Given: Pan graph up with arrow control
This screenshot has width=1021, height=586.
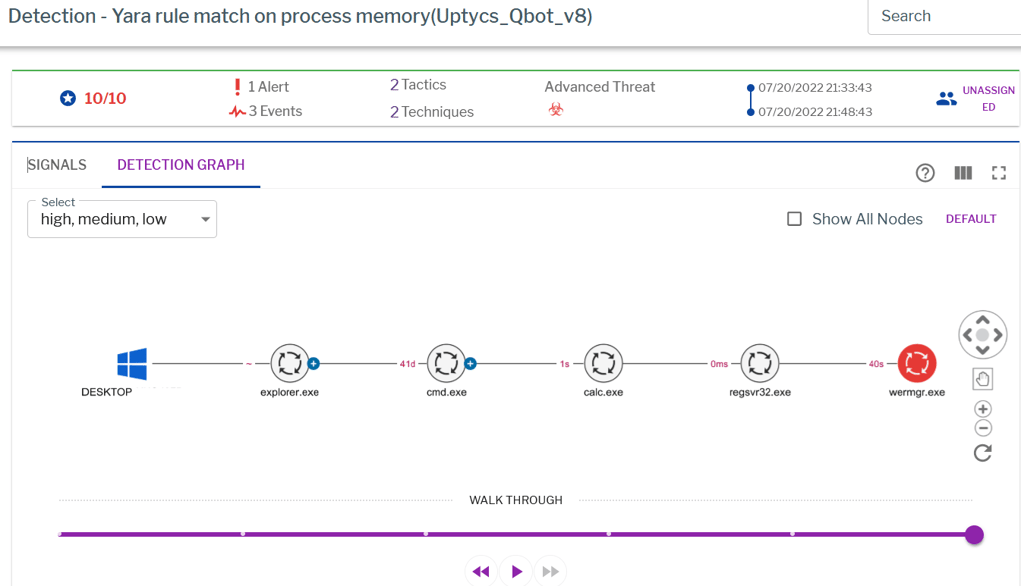Looking at the screenshot, I should coord(983,320).
